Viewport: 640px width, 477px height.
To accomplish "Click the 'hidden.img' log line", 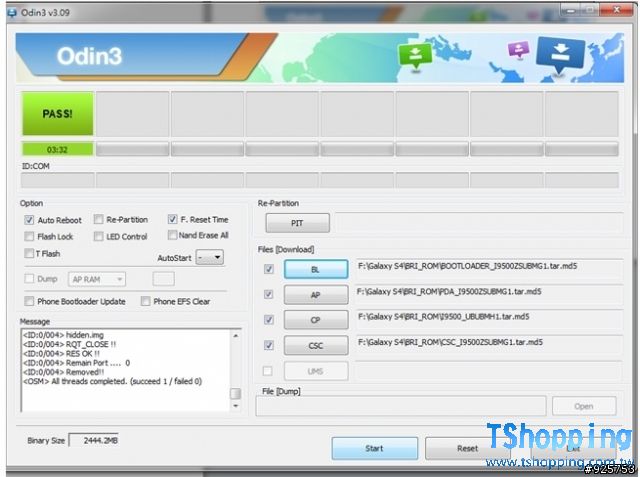I will click(63, 335).
